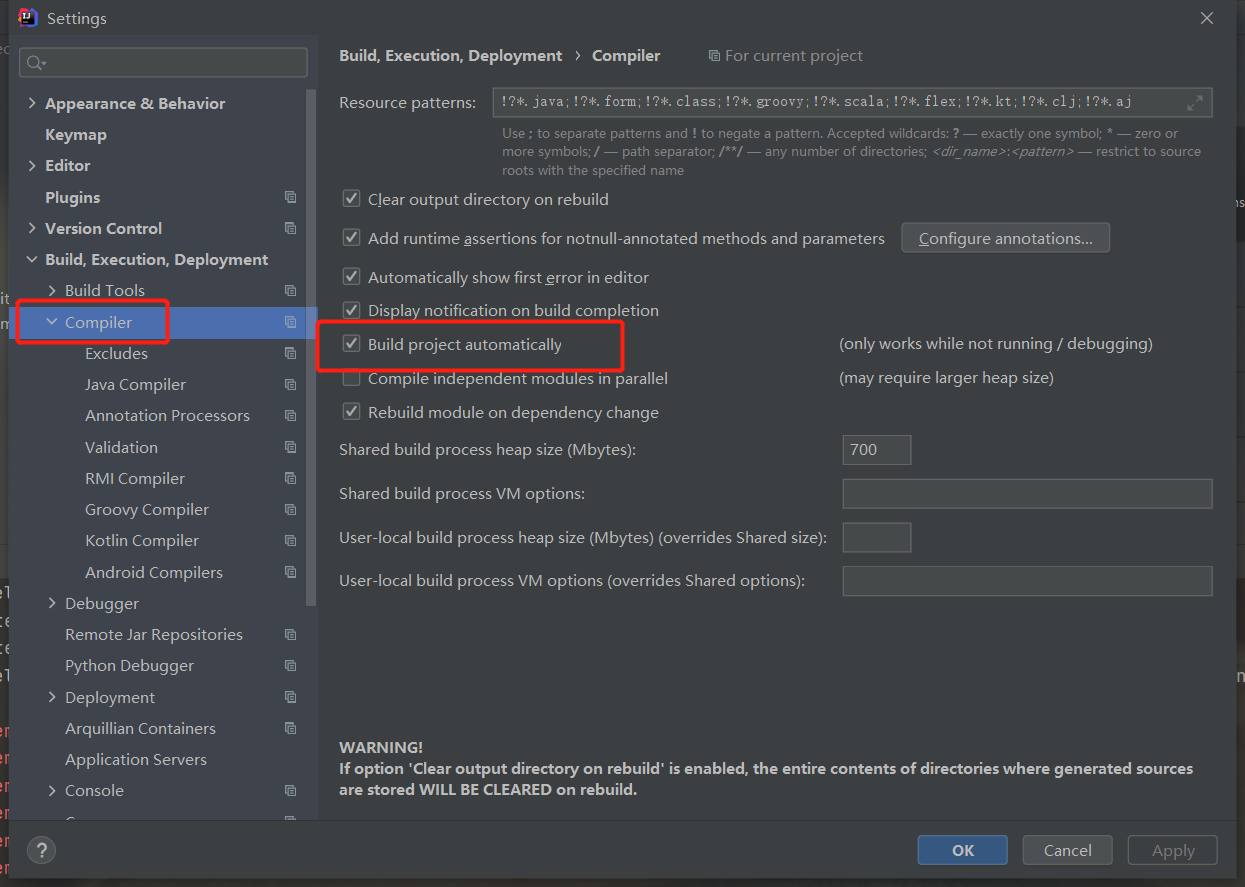The height and width of the screenshot is (887, 1245).
Task: Collapse the Build, Execution, Deployment section
Action: [x=32, y=259]
